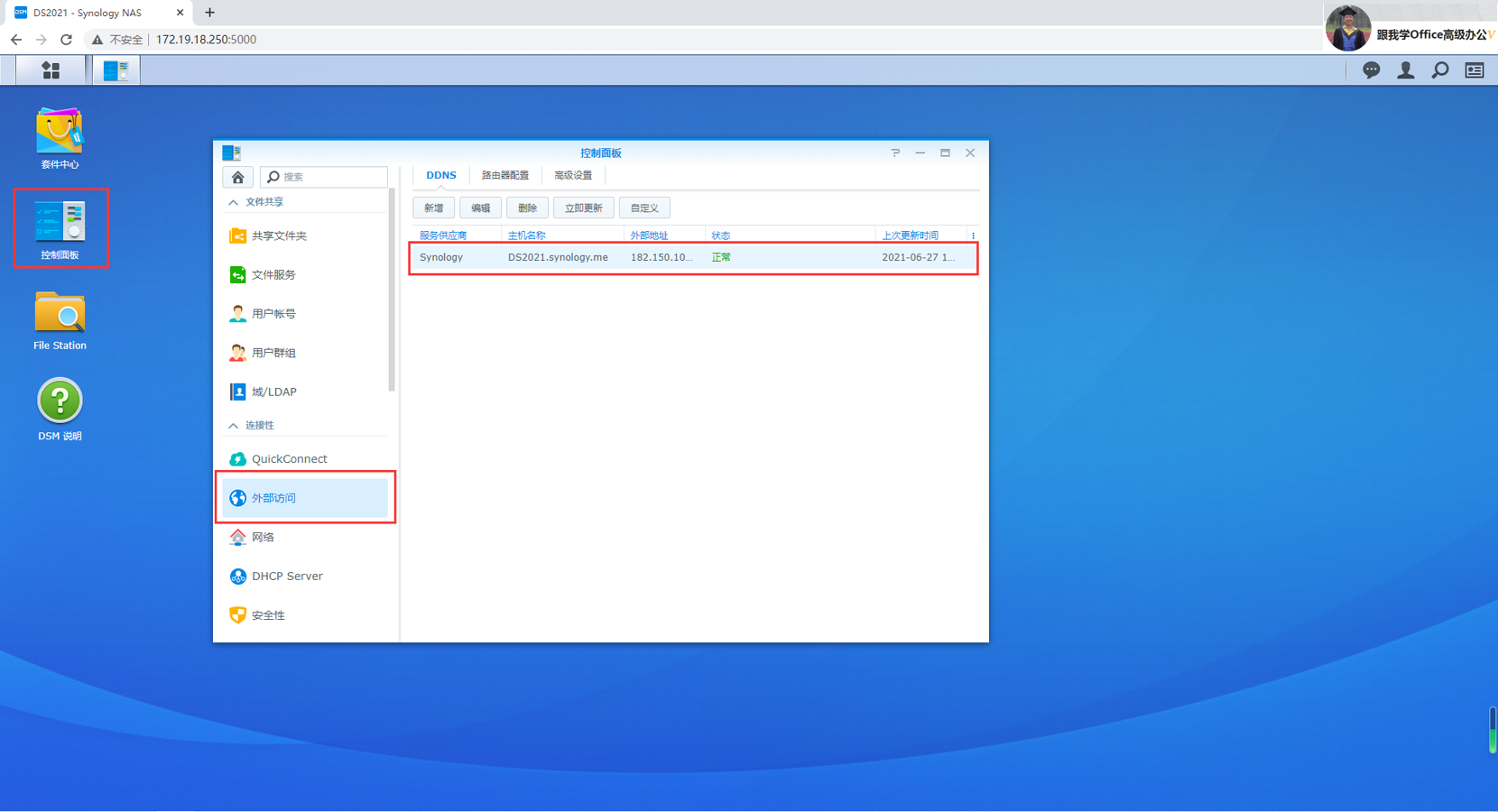The width and height of the screenshot is (1498, 812).
Task: Collapse the 文件共享 section
Action: pos(234,202)
